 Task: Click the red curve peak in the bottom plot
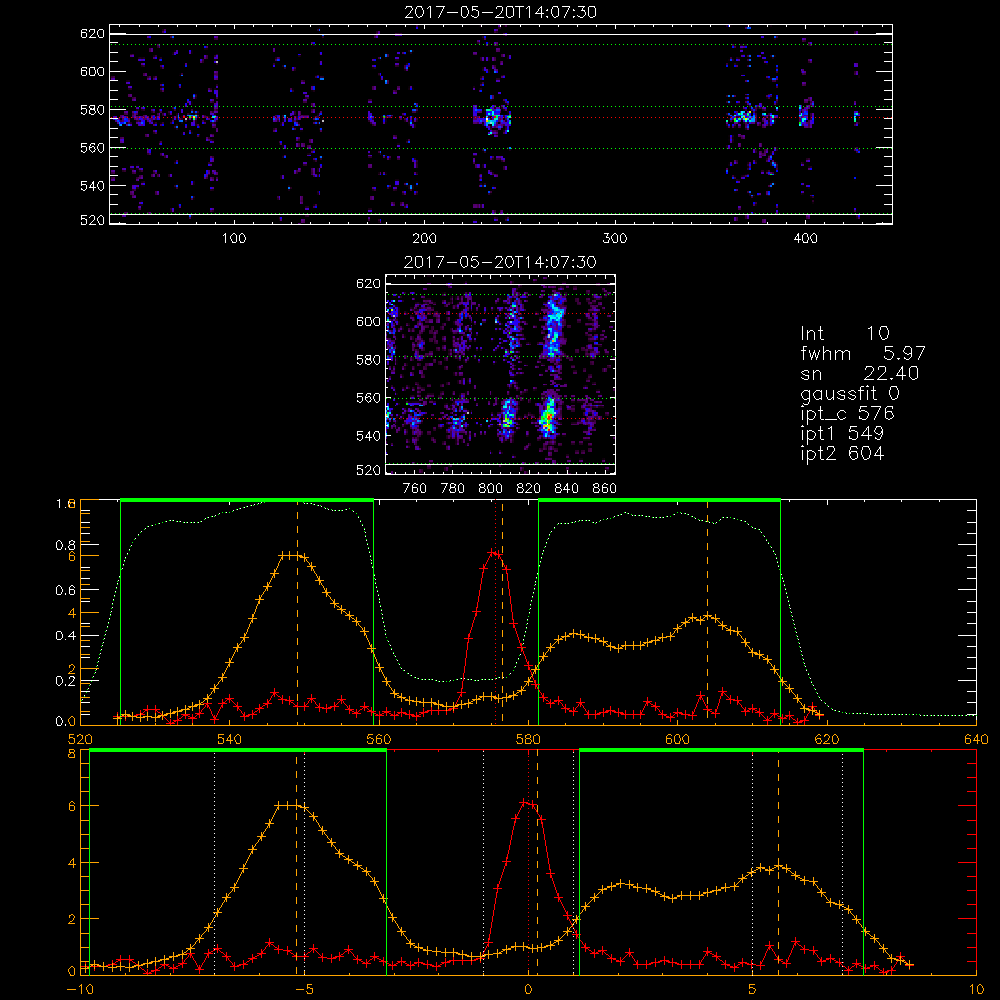(x=526, y=802)
